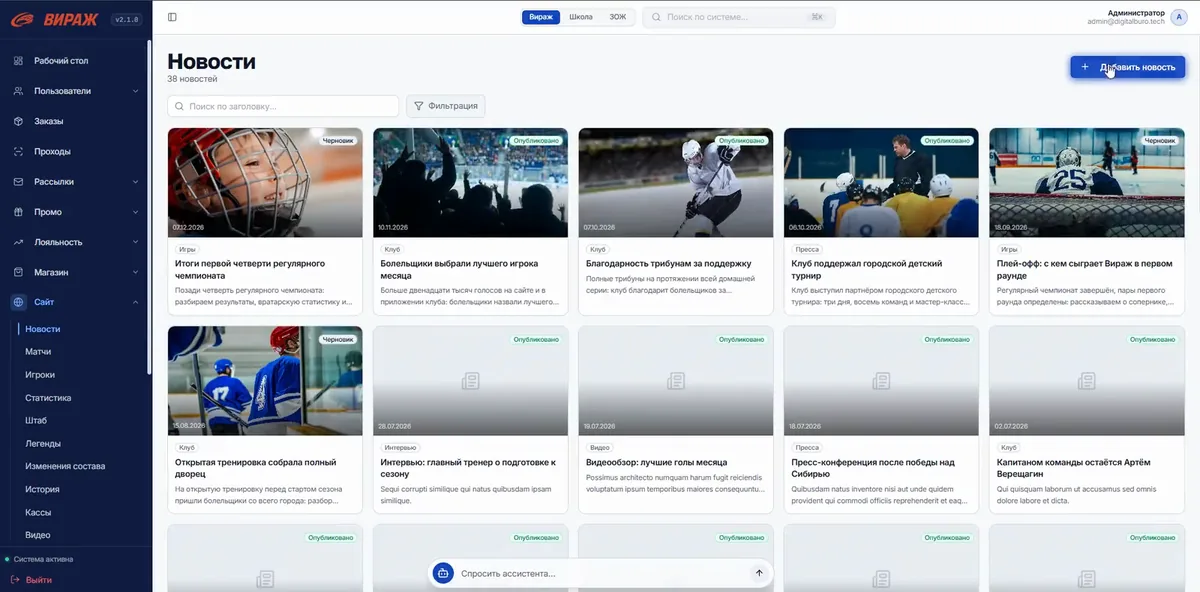
Task: Click the Заказы box icon
Action: [18, 121]
